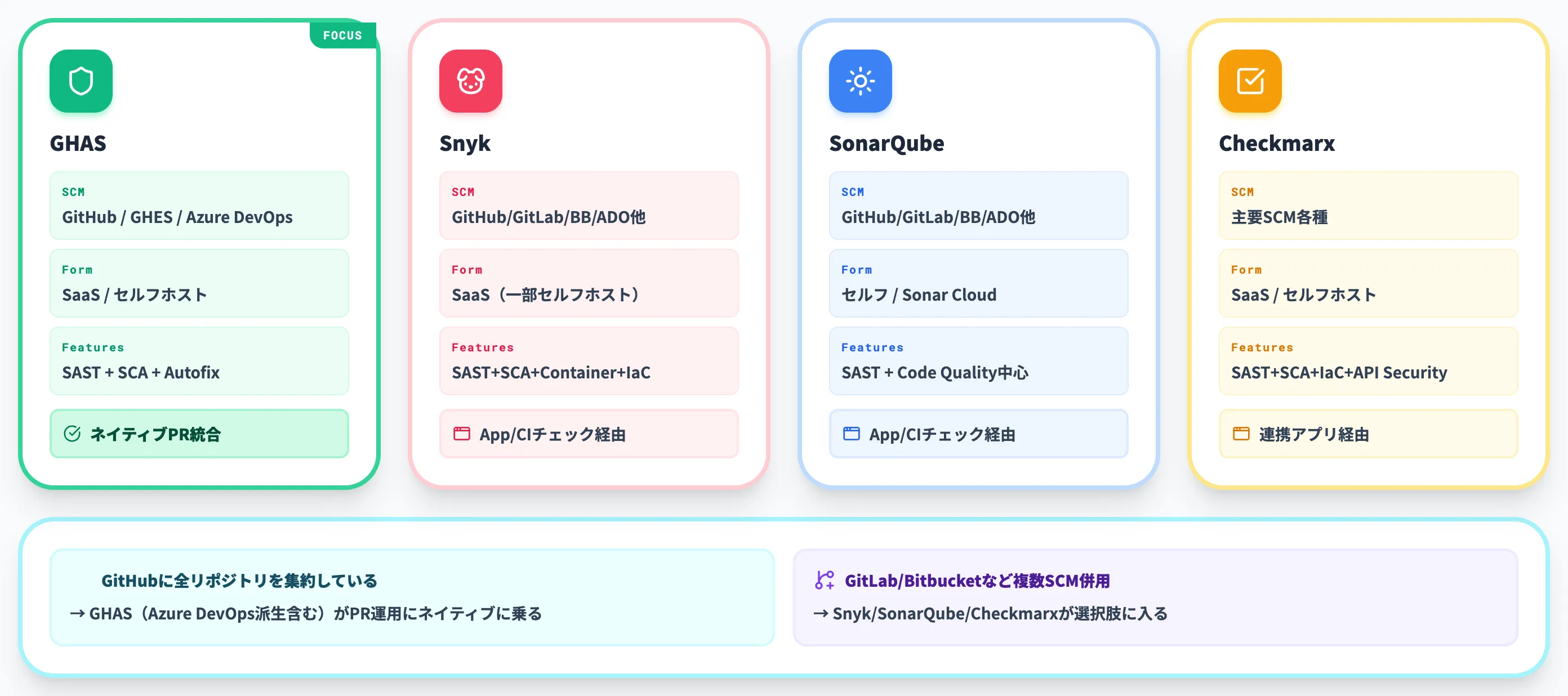Click the green shield icon for GHAS
1568x696 pixels.
tap(81, 81)
